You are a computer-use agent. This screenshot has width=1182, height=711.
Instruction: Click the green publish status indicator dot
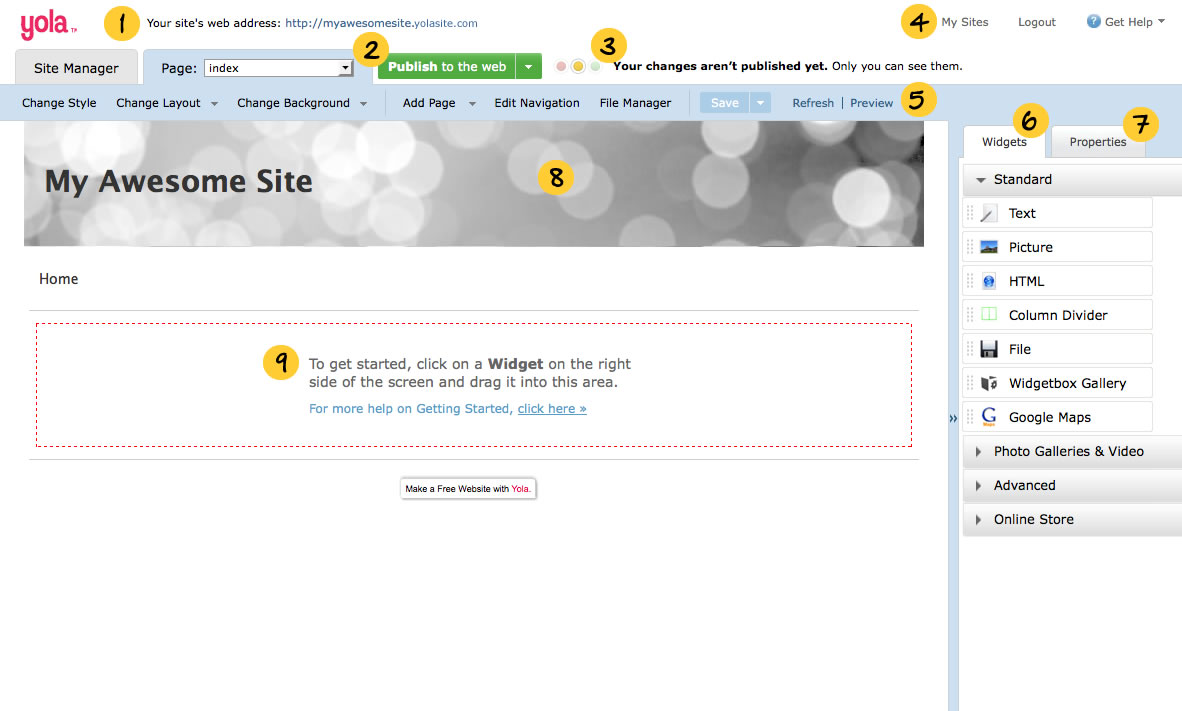point(596,66)
